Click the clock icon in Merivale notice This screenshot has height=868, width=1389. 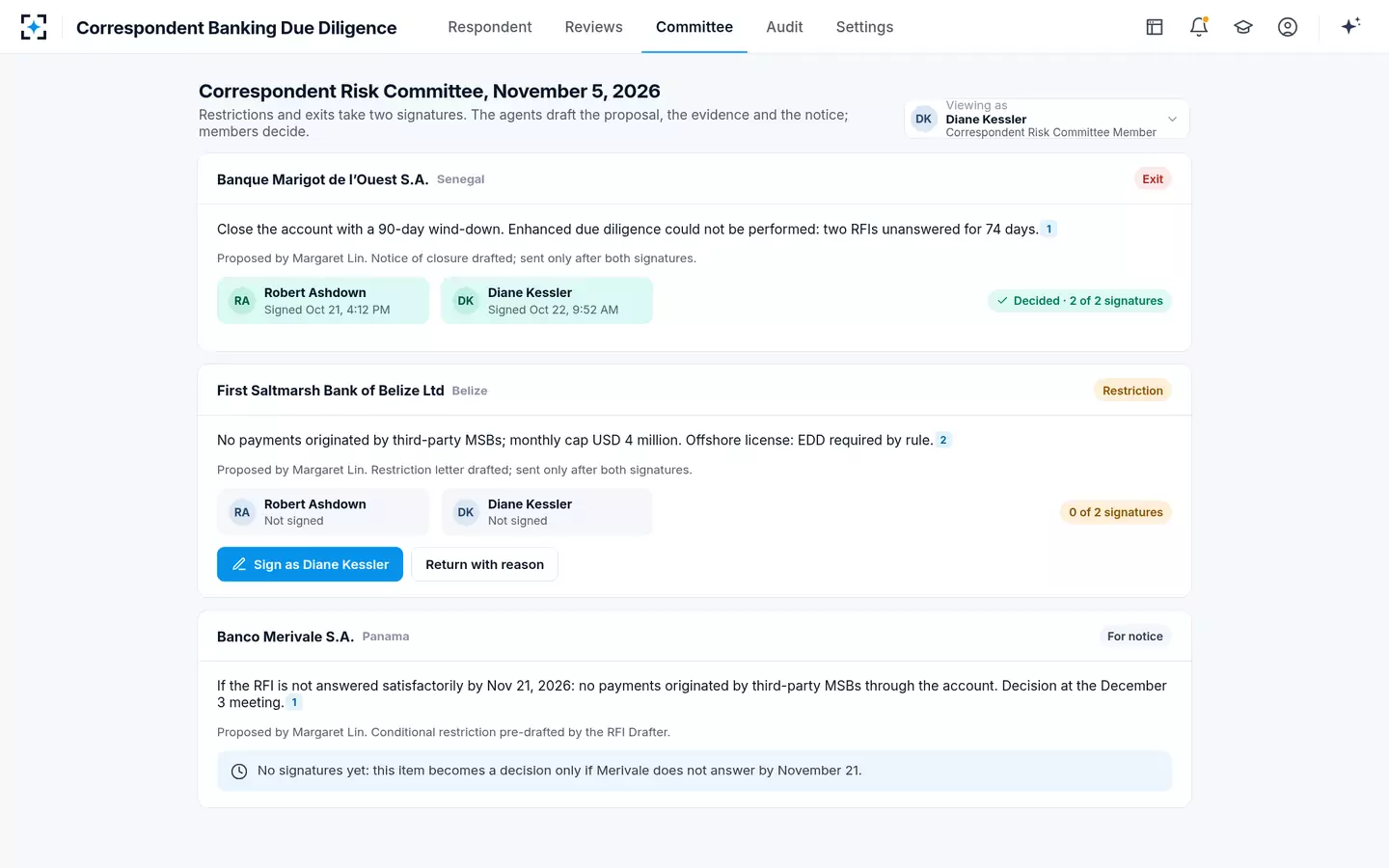pyautogui.click(x=239, y=772)
